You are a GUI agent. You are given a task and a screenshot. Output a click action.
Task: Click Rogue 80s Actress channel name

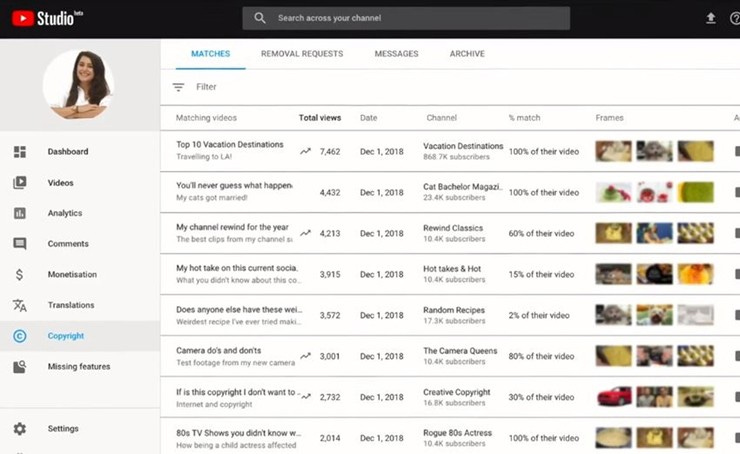[x=457, y=433]
